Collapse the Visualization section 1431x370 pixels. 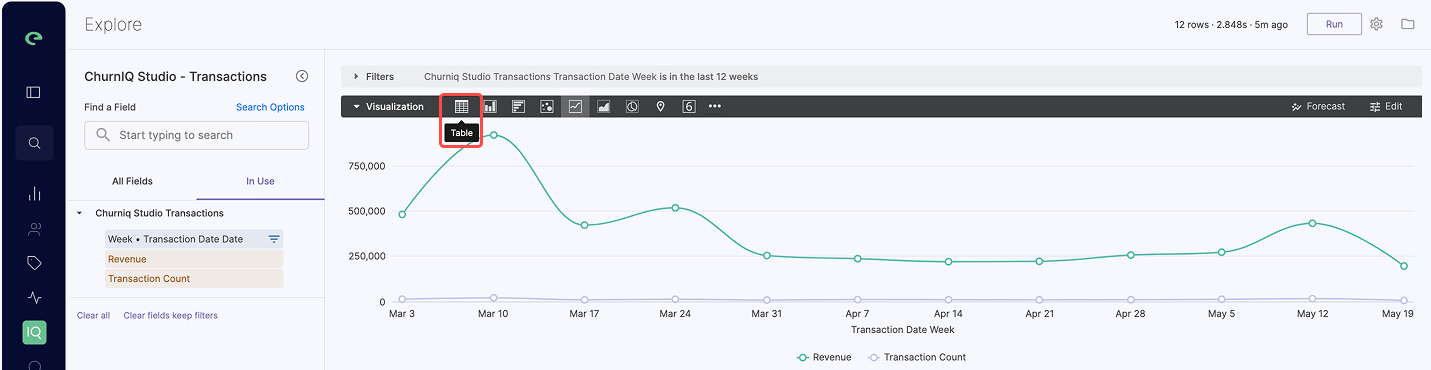(357, 106)
